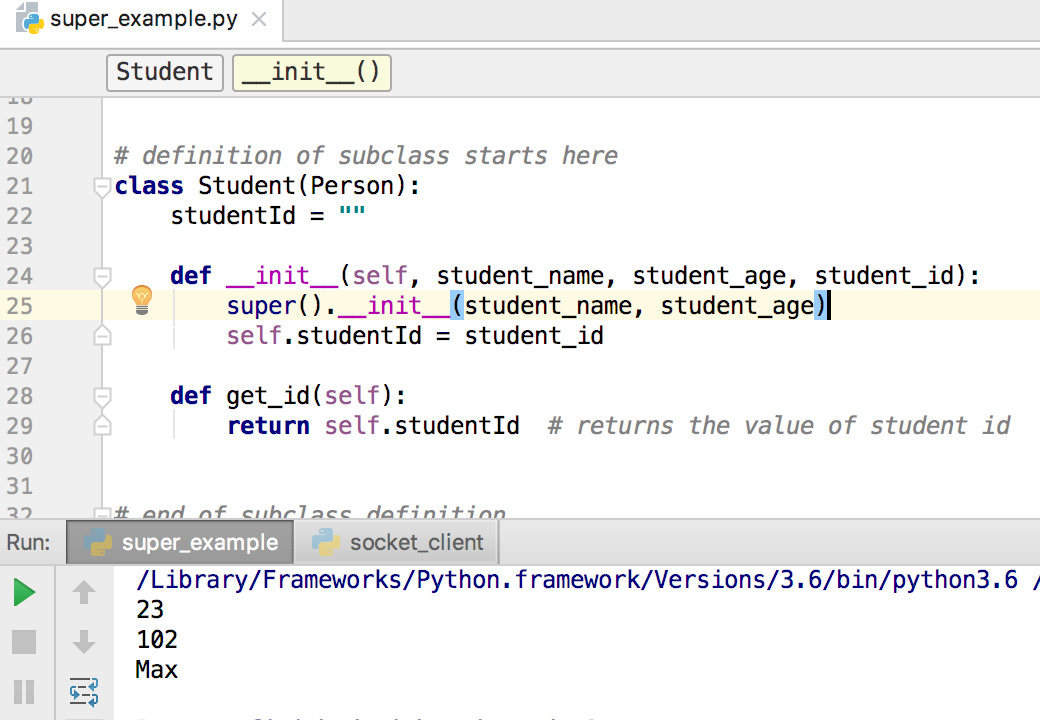Toggle soft-wrap in the run console
This screenshot has width=1040, height=720.
(x=84, y=691)
